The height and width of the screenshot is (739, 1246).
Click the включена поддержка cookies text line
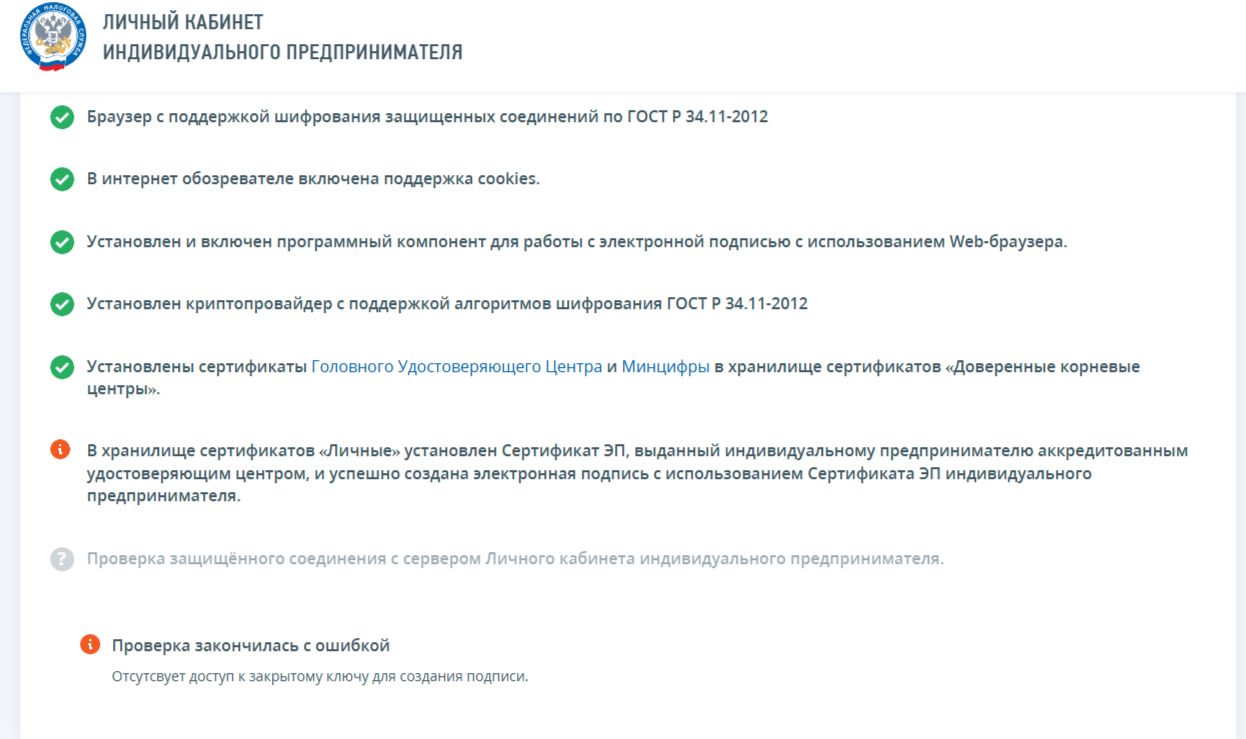tap(313, 179)
